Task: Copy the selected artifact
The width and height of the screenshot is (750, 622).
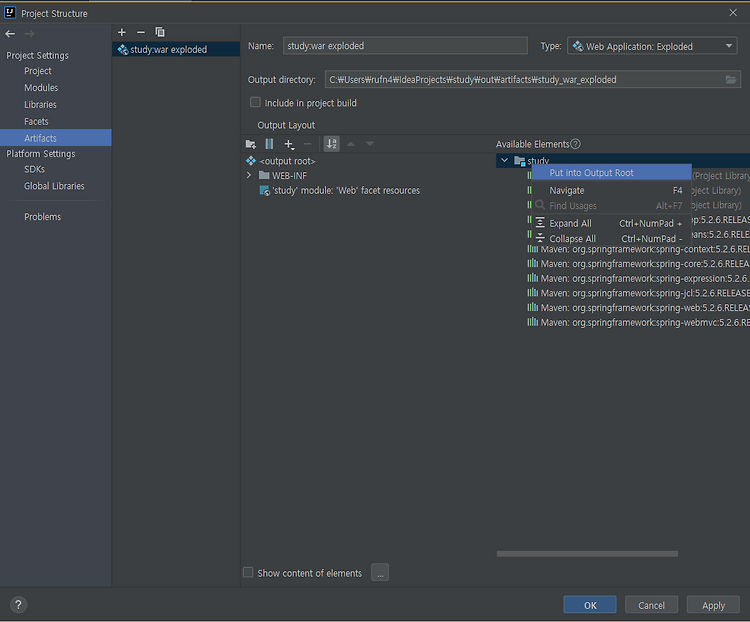Action: (160, 32)
